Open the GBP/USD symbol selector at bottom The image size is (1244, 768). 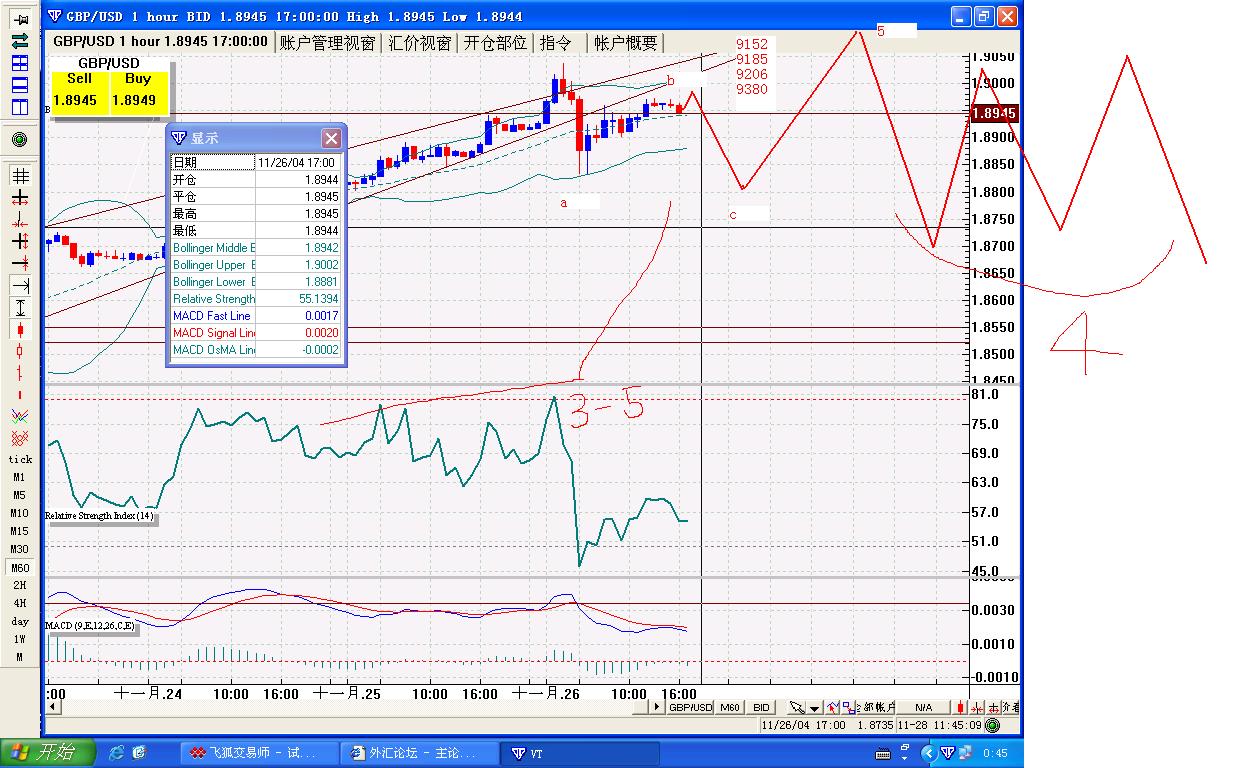pos(691,707)
